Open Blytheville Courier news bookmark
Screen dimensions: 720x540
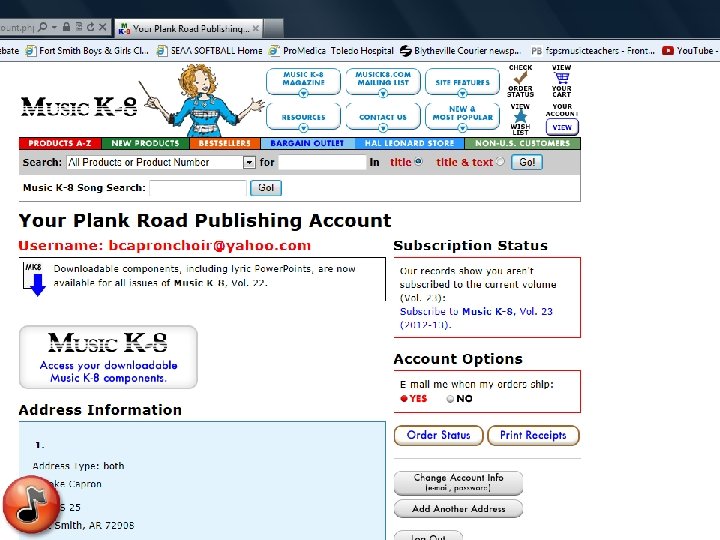point(460,51)
